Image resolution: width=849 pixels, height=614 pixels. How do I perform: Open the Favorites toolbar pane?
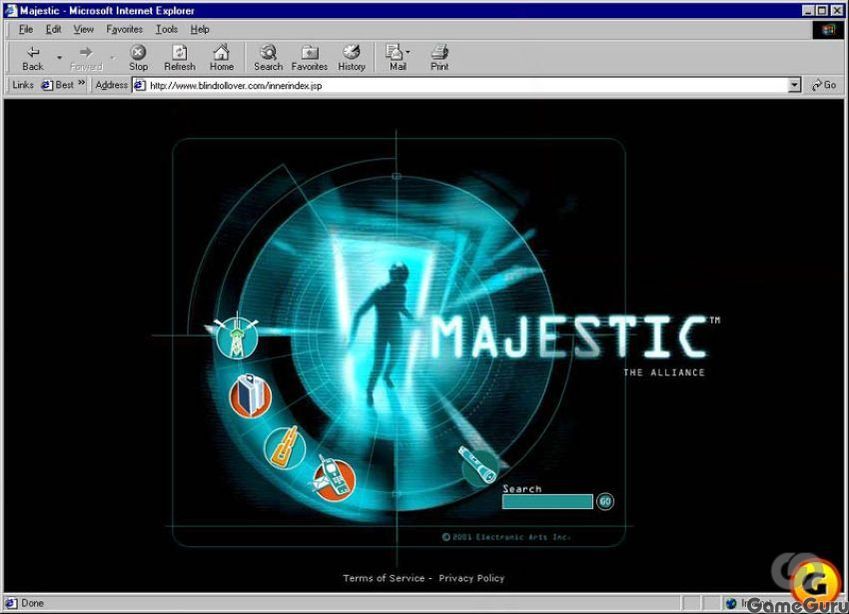pos(310,58)
